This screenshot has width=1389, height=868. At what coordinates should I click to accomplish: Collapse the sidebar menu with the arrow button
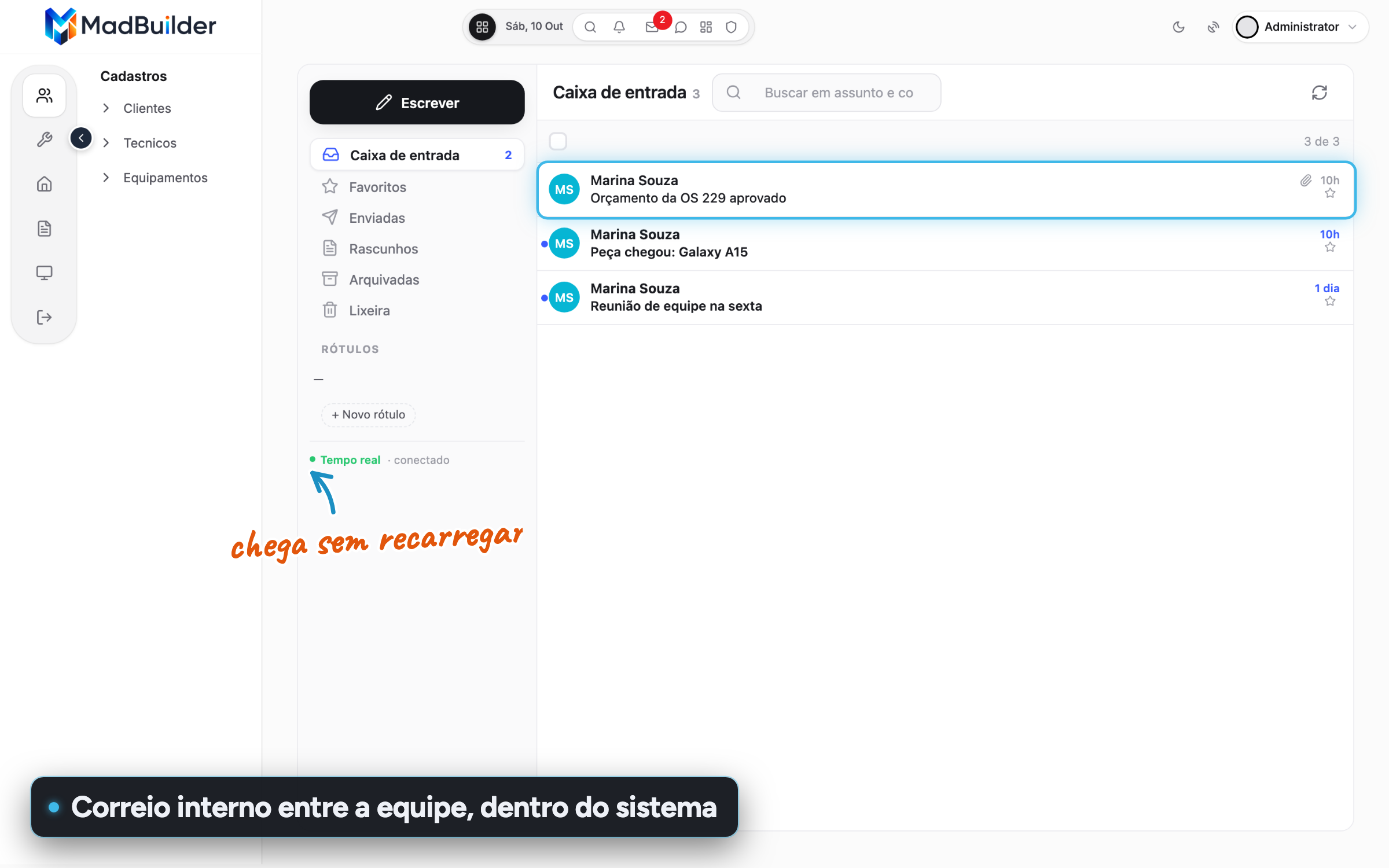pyautogui.click(x=81, y=138)
